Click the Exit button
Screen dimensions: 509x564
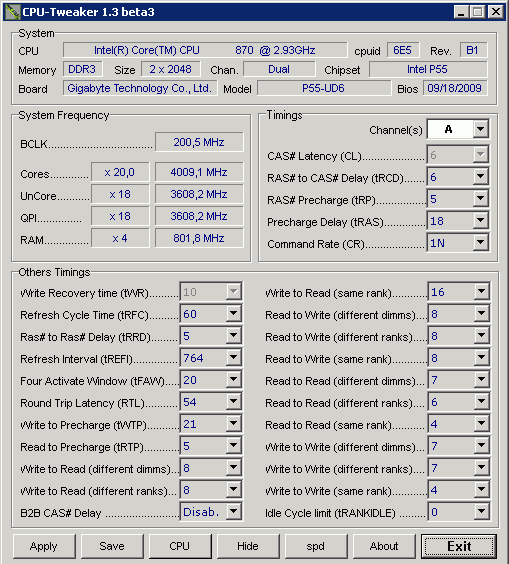(459, 546)
